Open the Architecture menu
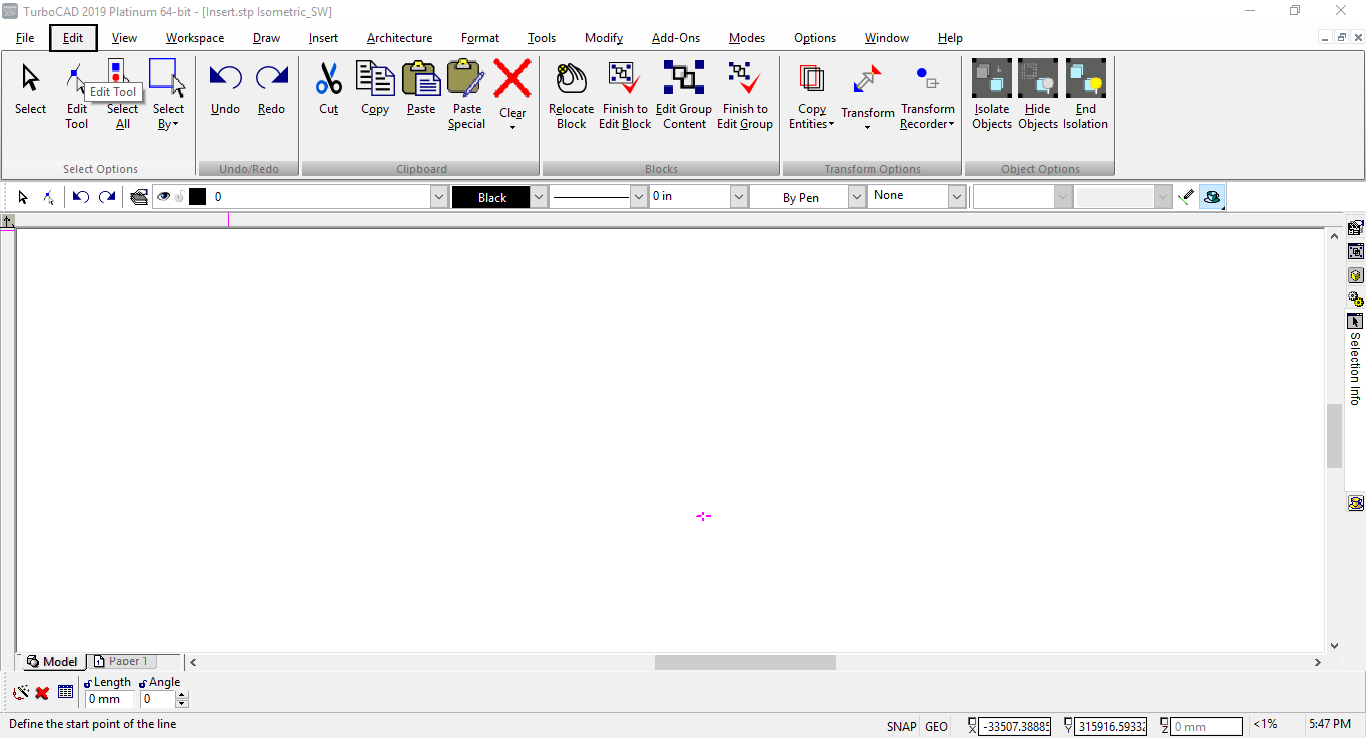Image resolution: width=1366 pixels, height=738 pixels. click(x=399, y=38)
